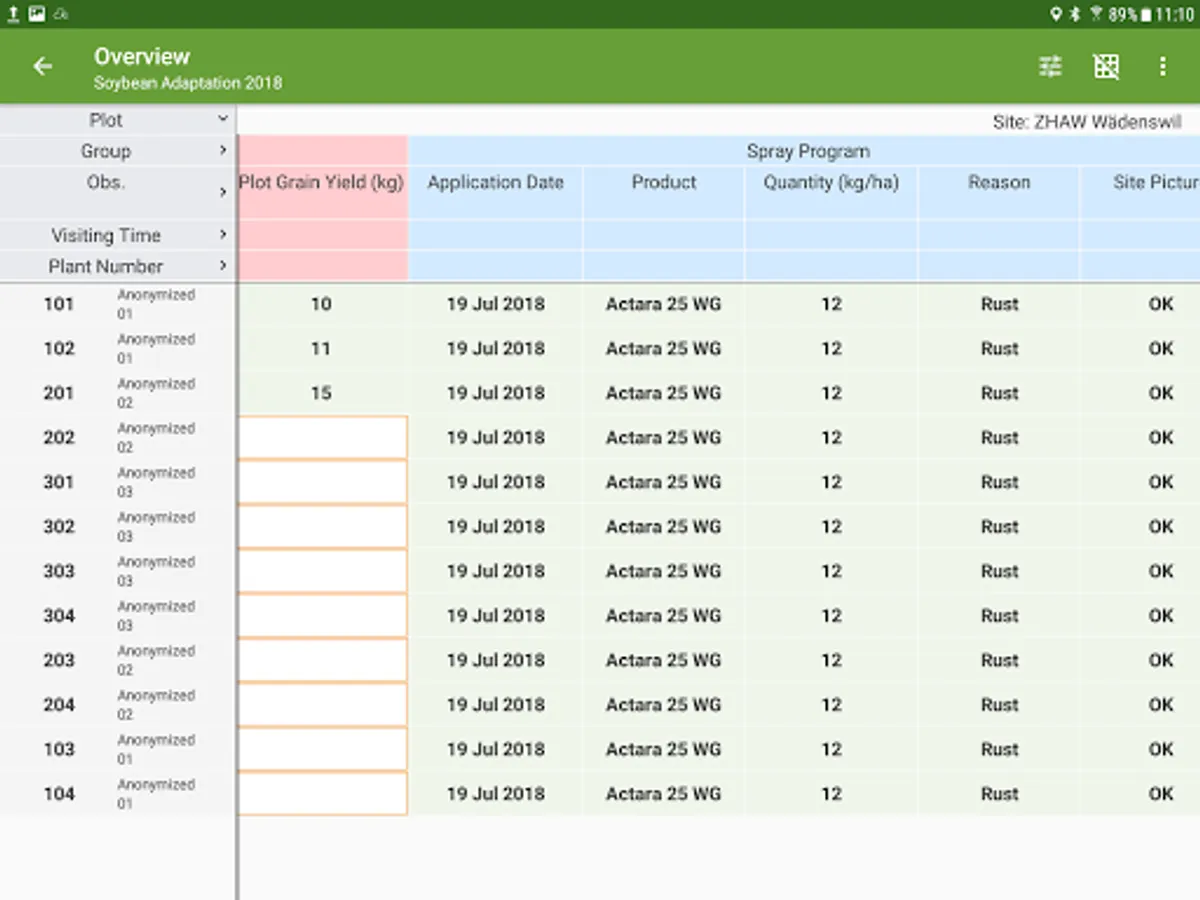This screenshot has width=1200, height=900.
Task: Tap the empty grain yield field for plot 104
Action: tap(322, 794)
